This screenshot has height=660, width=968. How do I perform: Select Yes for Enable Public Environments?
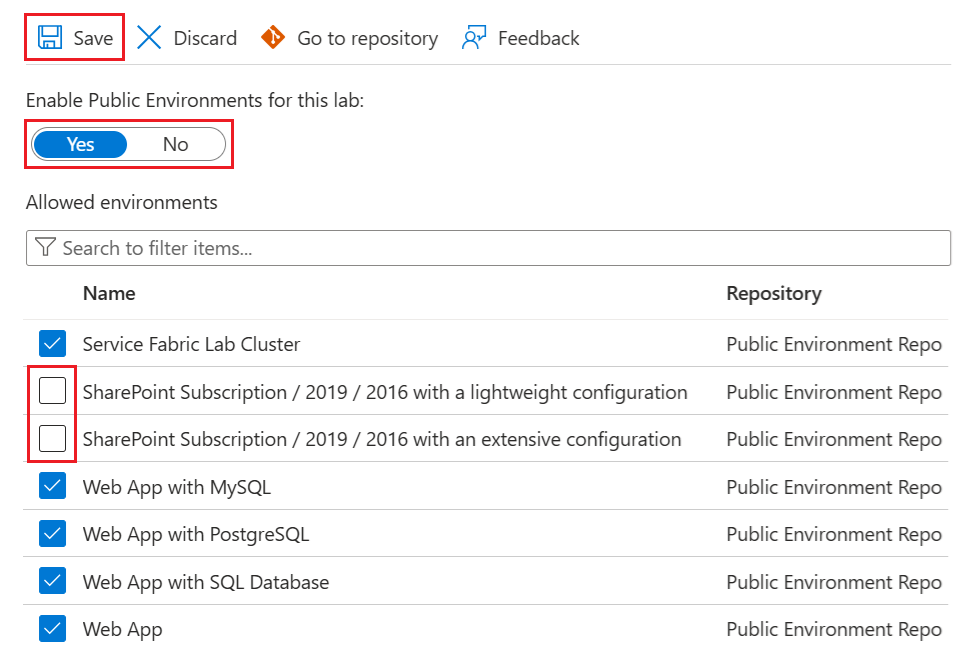point(80,144)
